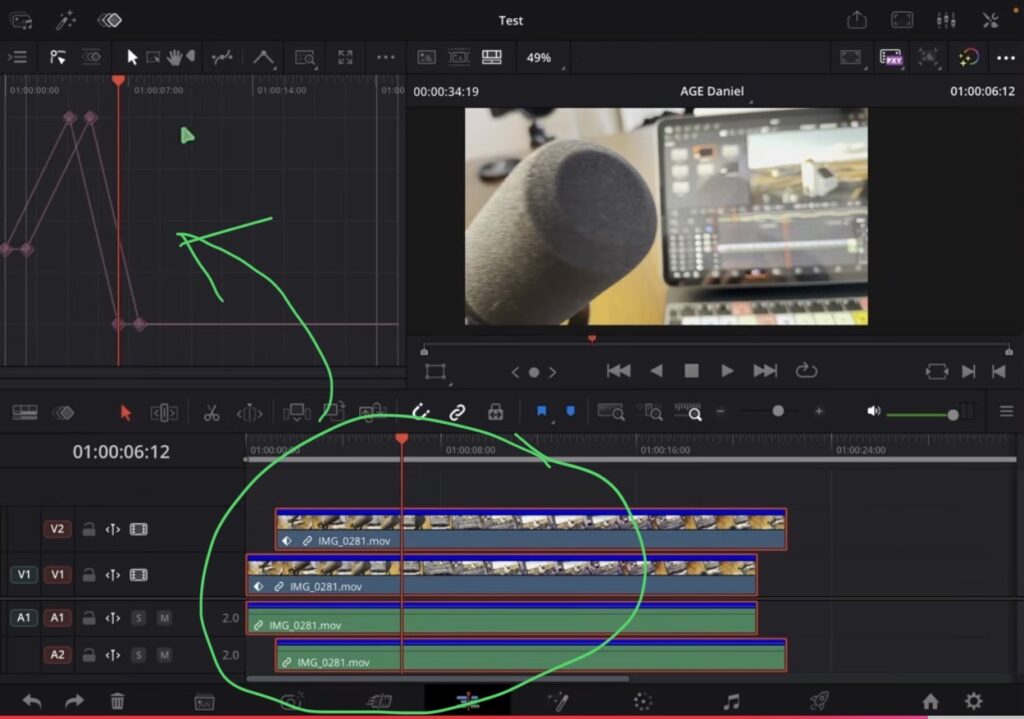
Task: Click the V1 source patch button
Action: tap(24, 575)
